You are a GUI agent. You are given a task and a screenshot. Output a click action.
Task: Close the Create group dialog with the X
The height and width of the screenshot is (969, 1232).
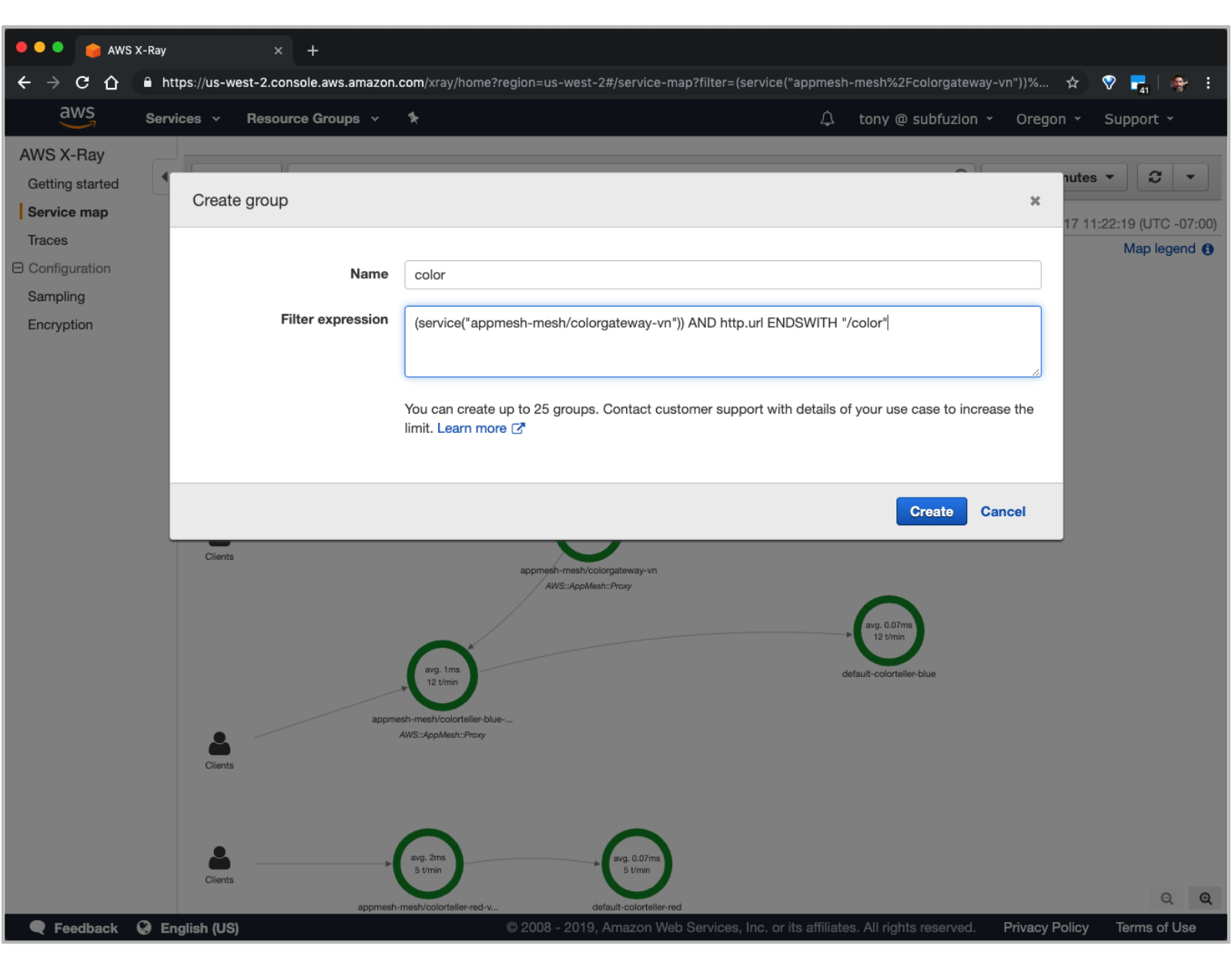[x=1035, y=200]
